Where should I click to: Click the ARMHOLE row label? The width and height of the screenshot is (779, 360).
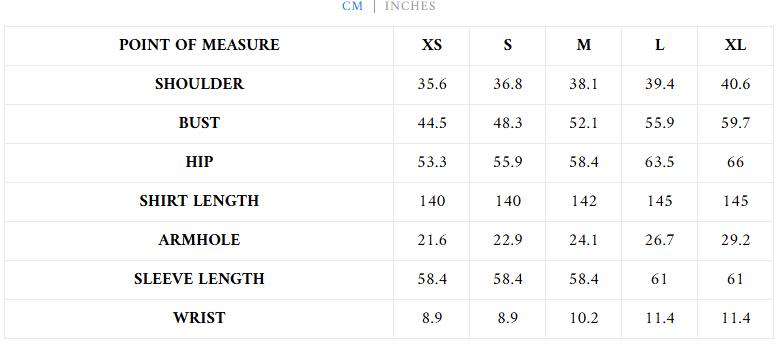pos(199,240)
